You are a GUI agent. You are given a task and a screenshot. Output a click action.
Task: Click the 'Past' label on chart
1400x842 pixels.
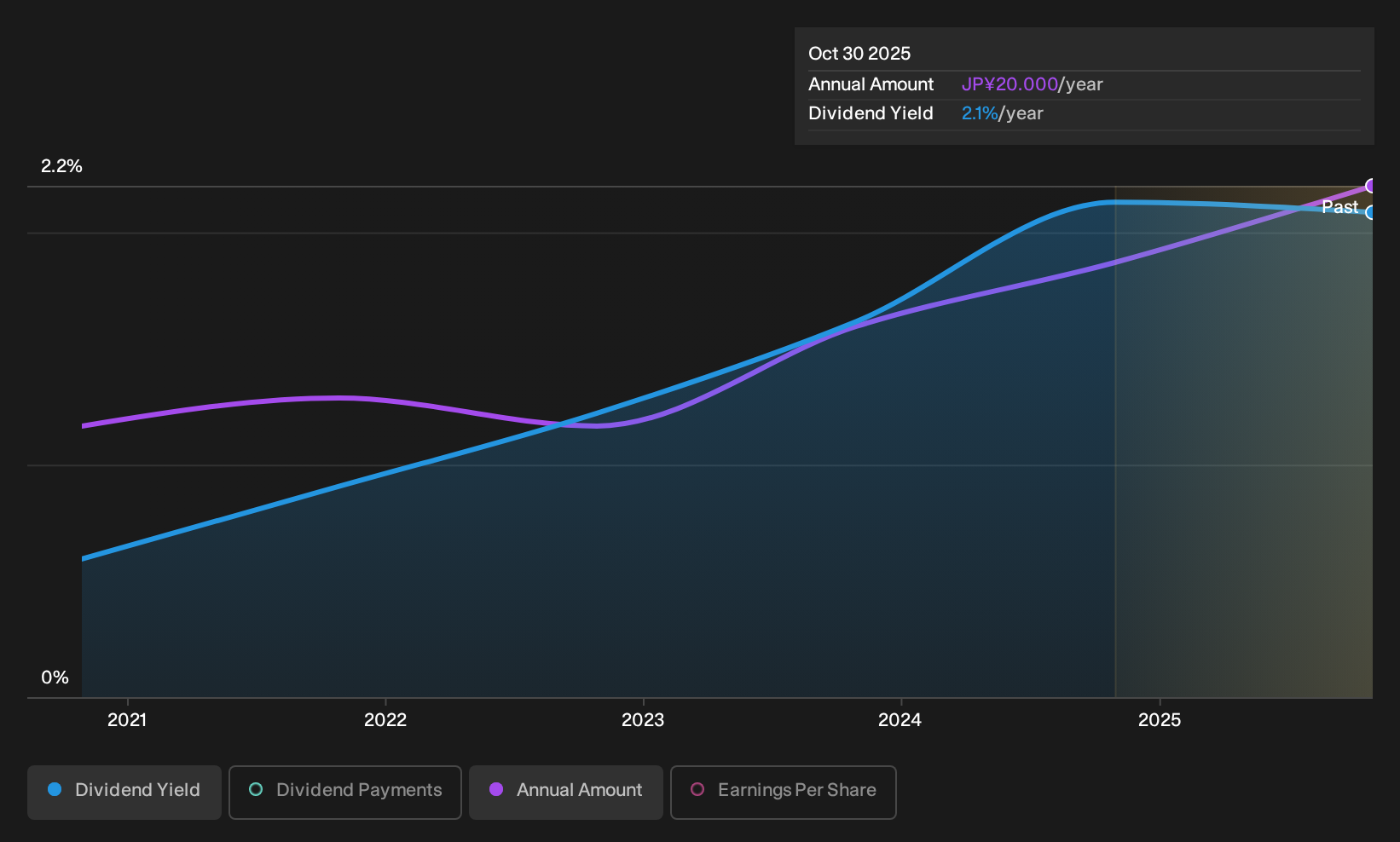[x=1340, y=207]
